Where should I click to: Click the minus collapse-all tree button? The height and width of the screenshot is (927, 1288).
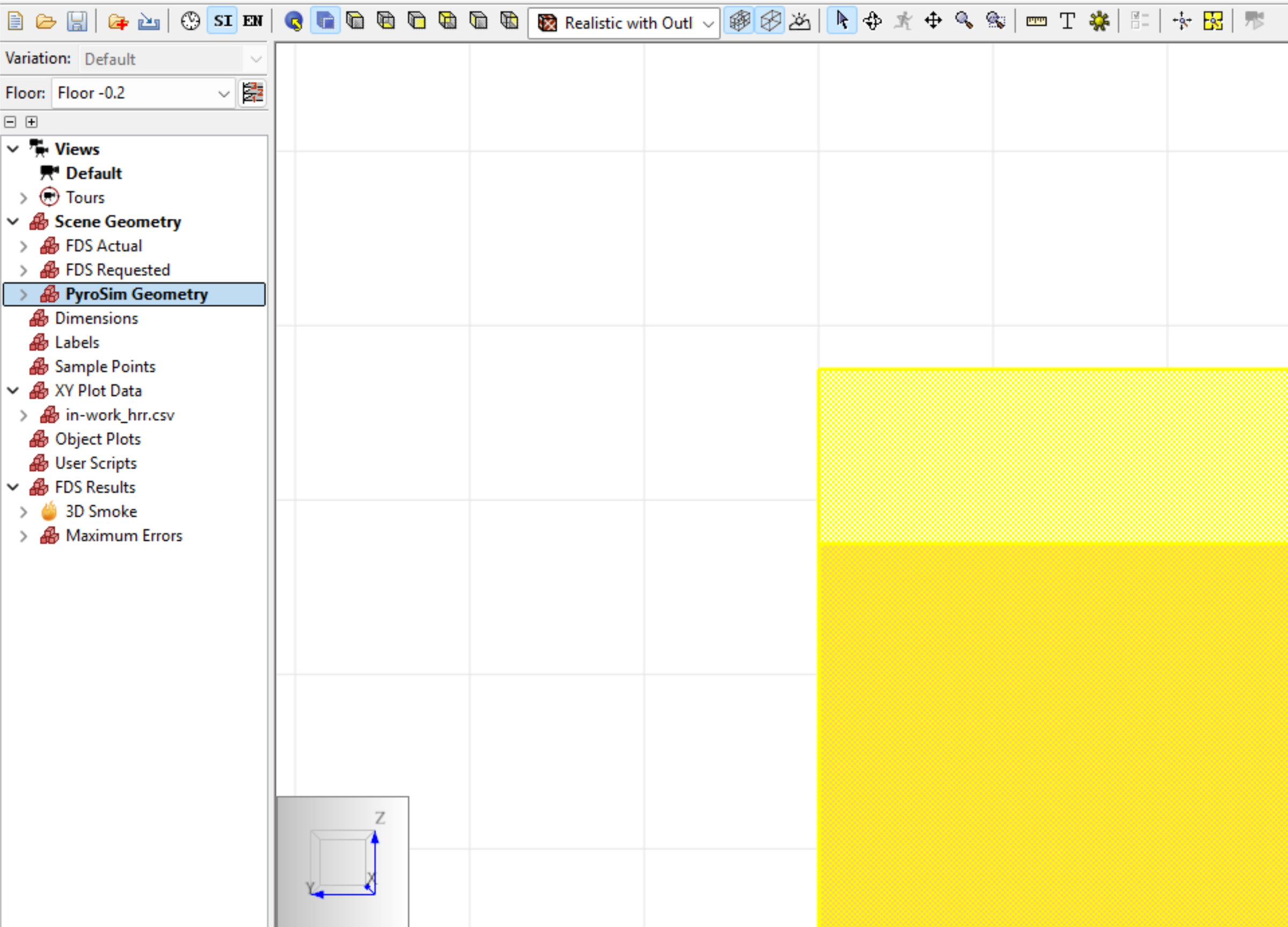pos(10,122)
